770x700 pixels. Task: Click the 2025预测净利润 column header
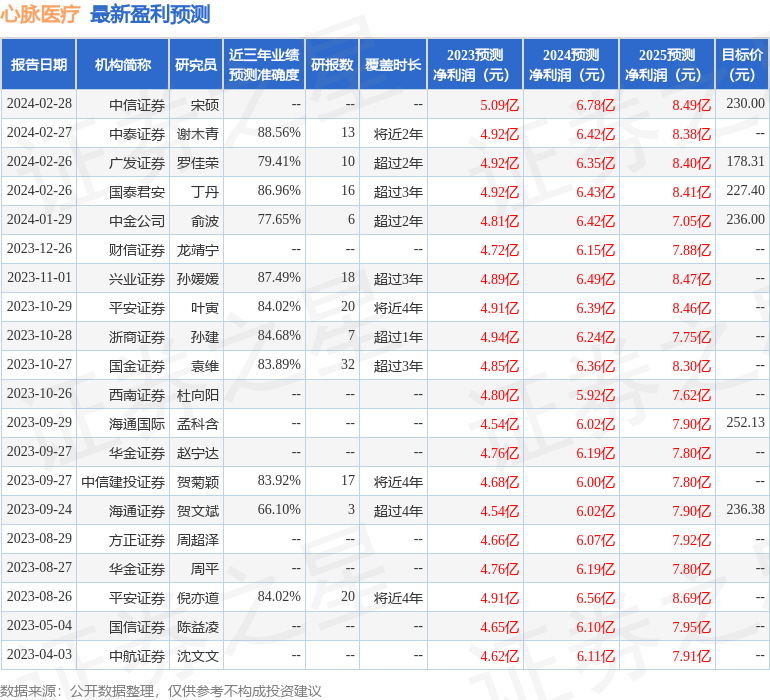pyautogui.click(x=667, y=64)
